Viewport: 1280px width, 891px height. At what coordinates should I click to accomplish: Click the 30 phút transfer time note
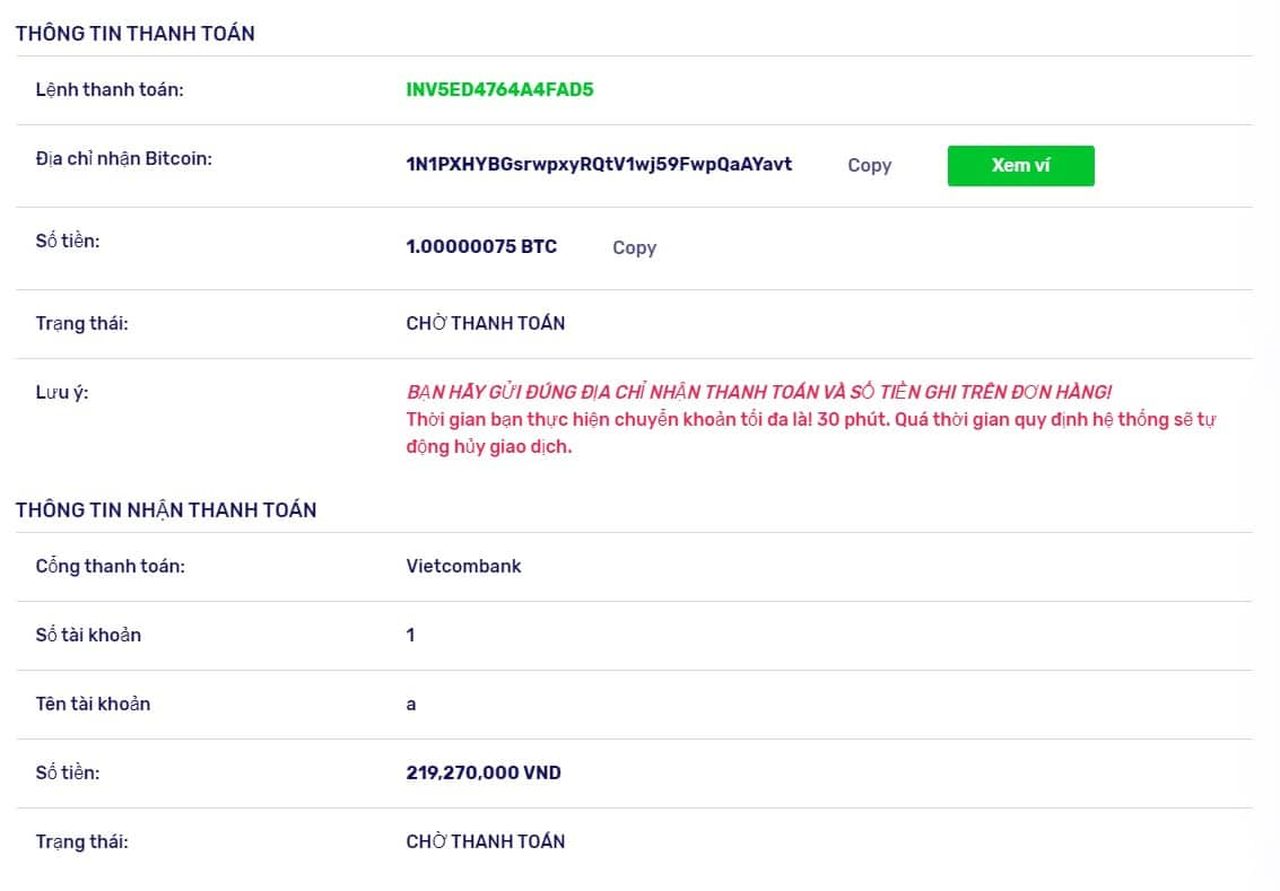tap(811, 433)
